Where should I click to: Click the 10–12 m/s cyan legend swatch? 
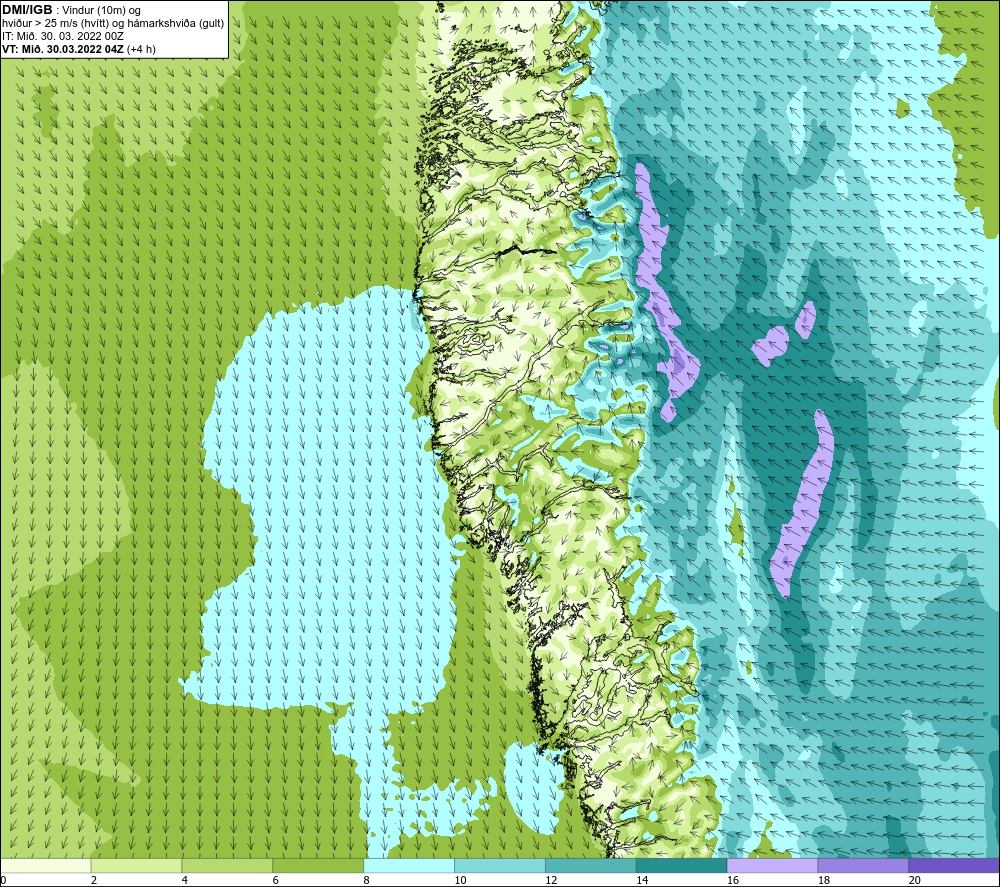pyautogui.click(x=500, y=866)
